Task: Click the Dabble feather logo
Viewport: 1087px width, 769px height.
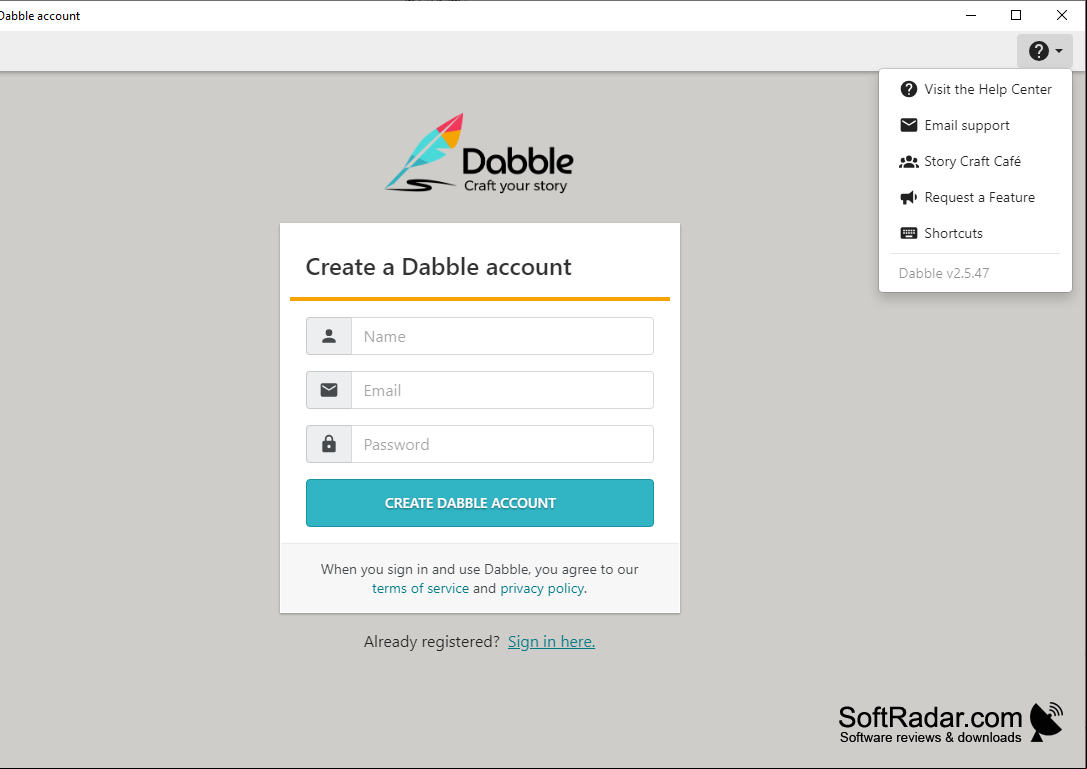Action: (479, 153)
